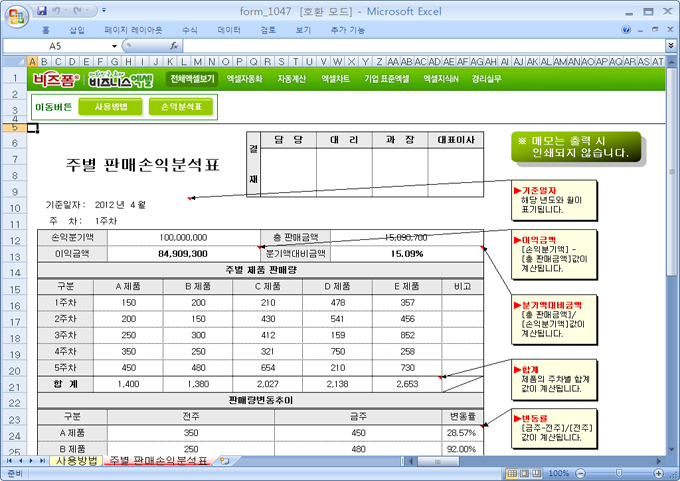Click the 엑셀차트 menu link
Image resolution: width=680 pixels, height=481 pixels.
click(x=335, y=78)
